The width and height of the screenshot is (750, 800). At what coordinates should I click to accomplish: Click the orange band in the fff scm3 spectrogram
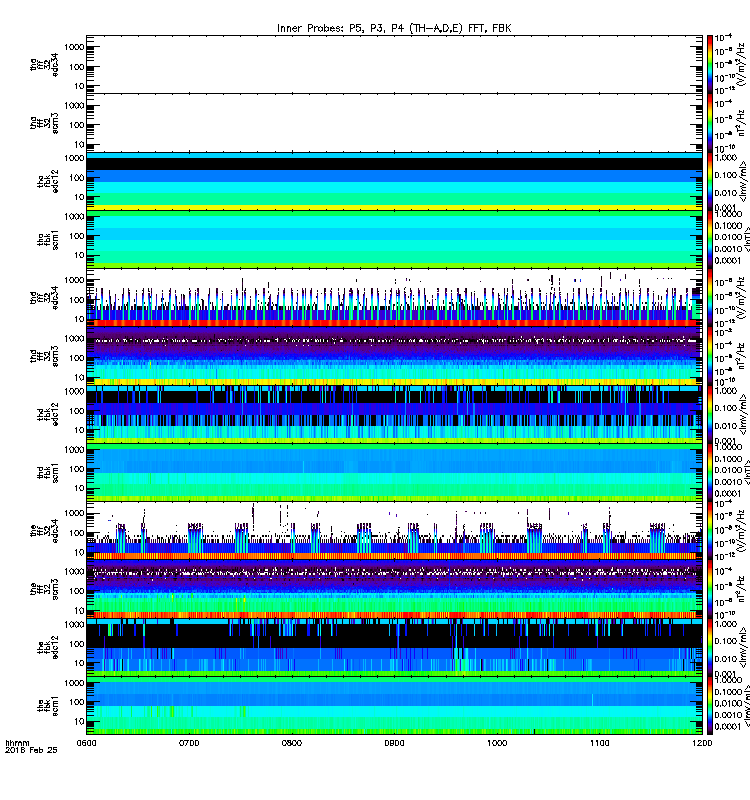394,615
